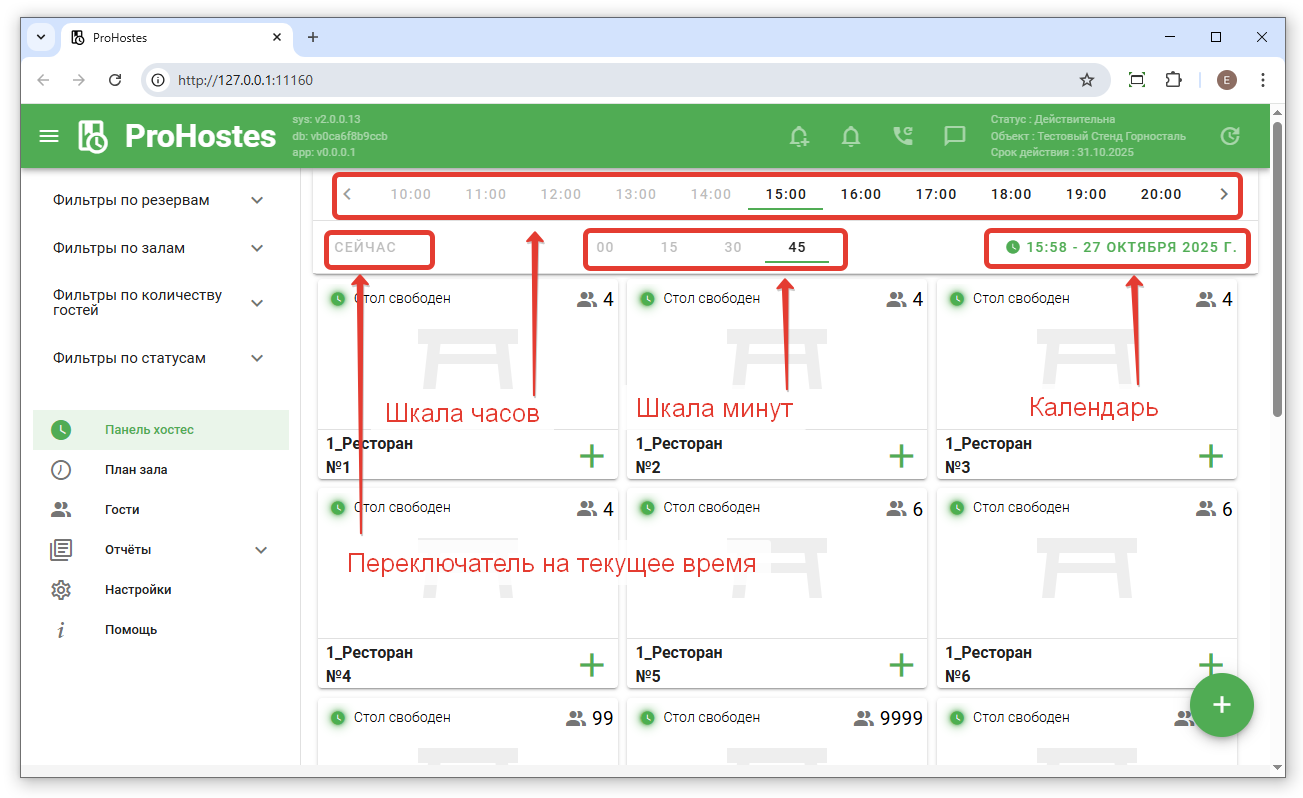Open the hamburger navigation menu
Screen dimensions: 1303x798
coord(49,136)
